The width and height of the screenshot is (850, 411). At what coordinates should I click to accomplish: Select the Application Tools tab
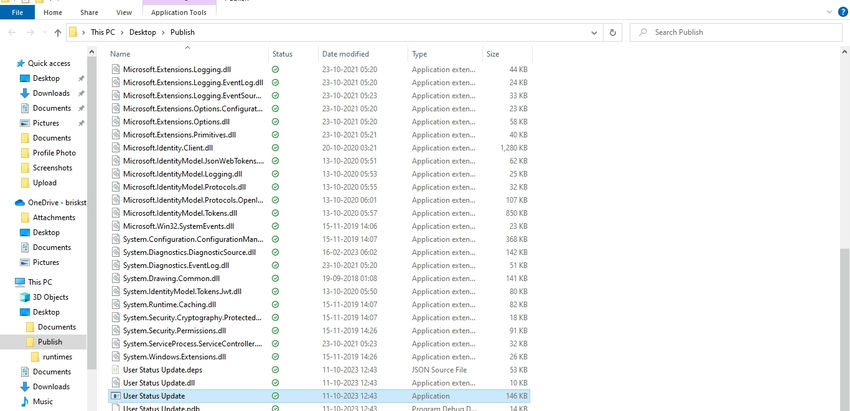178,12
